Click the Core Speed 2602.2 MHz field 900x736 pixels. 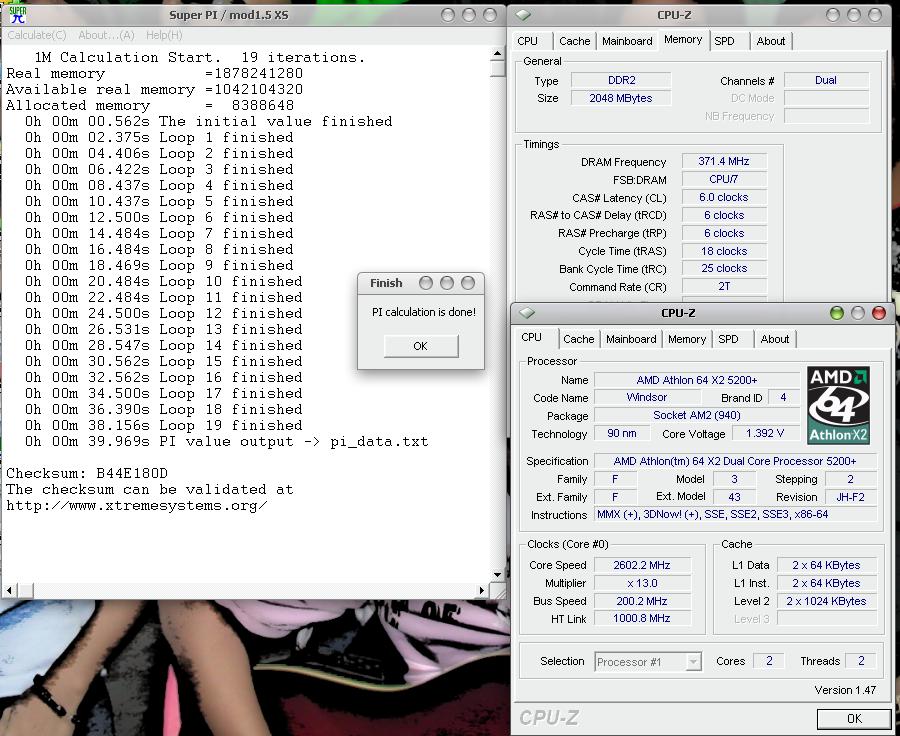pyautogui.click(x=642, y=565)
